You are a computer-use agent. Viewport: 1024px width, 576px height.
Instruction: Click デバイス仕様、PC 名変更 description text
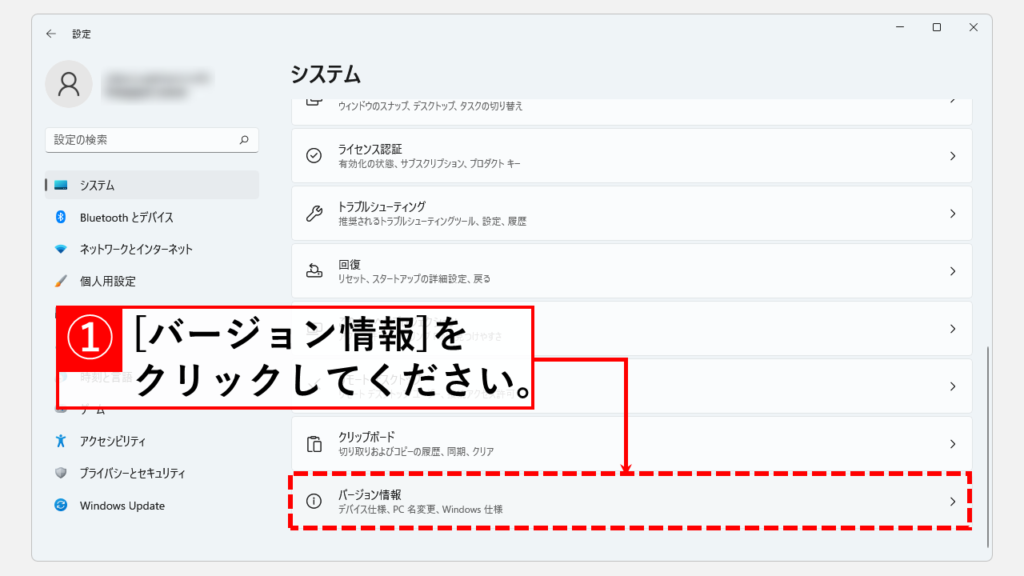pos(420,509)
